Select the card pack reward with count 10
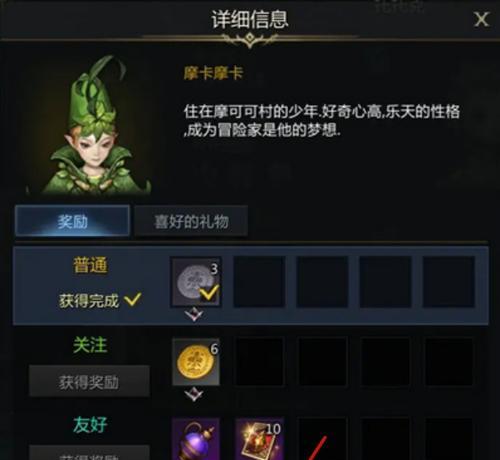 (x=260, y=439)
